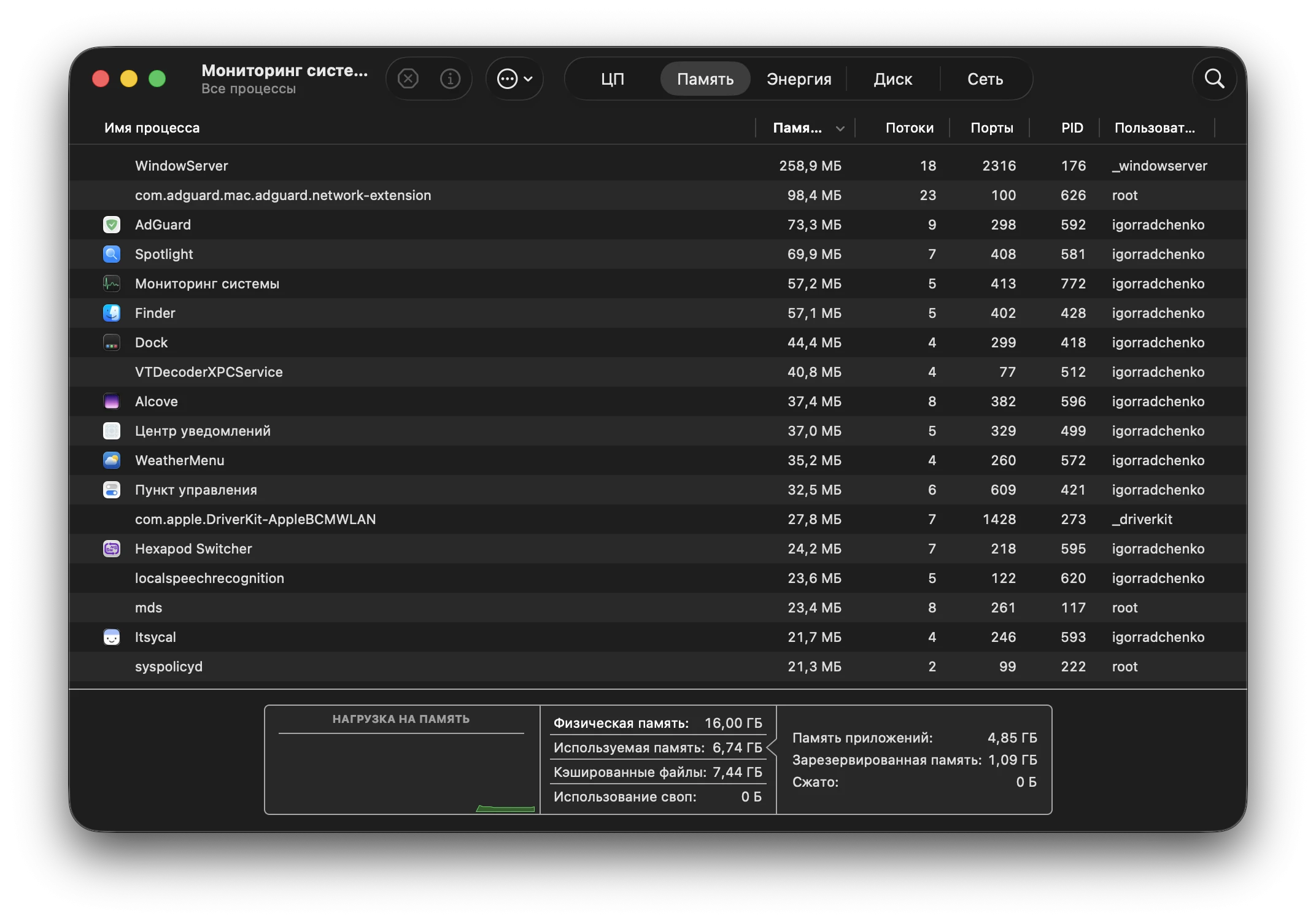Image resolution: width=1316 pixels, height=923 pixels.
Task: Click the AdGuard shield icon
Action: (x=112, y=225)
